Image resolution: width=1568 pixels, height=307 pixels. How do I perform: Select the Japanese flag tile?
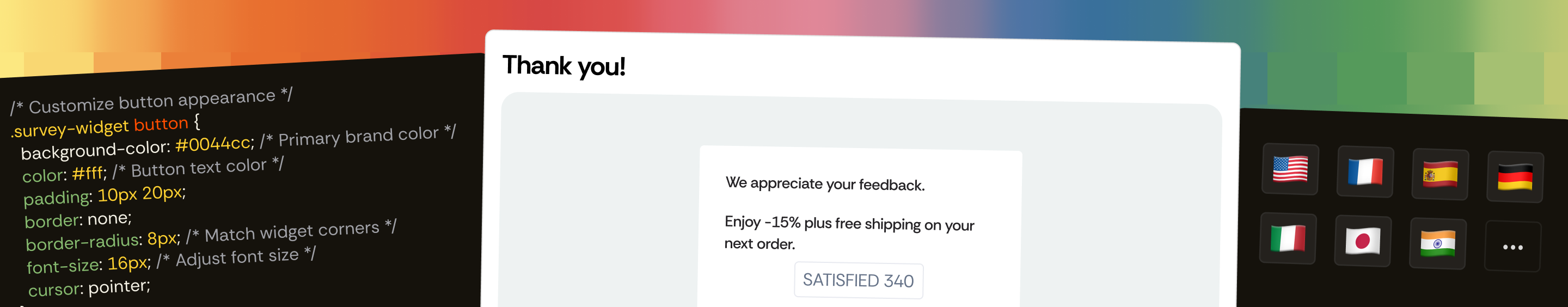click(x=1362, y=241)
